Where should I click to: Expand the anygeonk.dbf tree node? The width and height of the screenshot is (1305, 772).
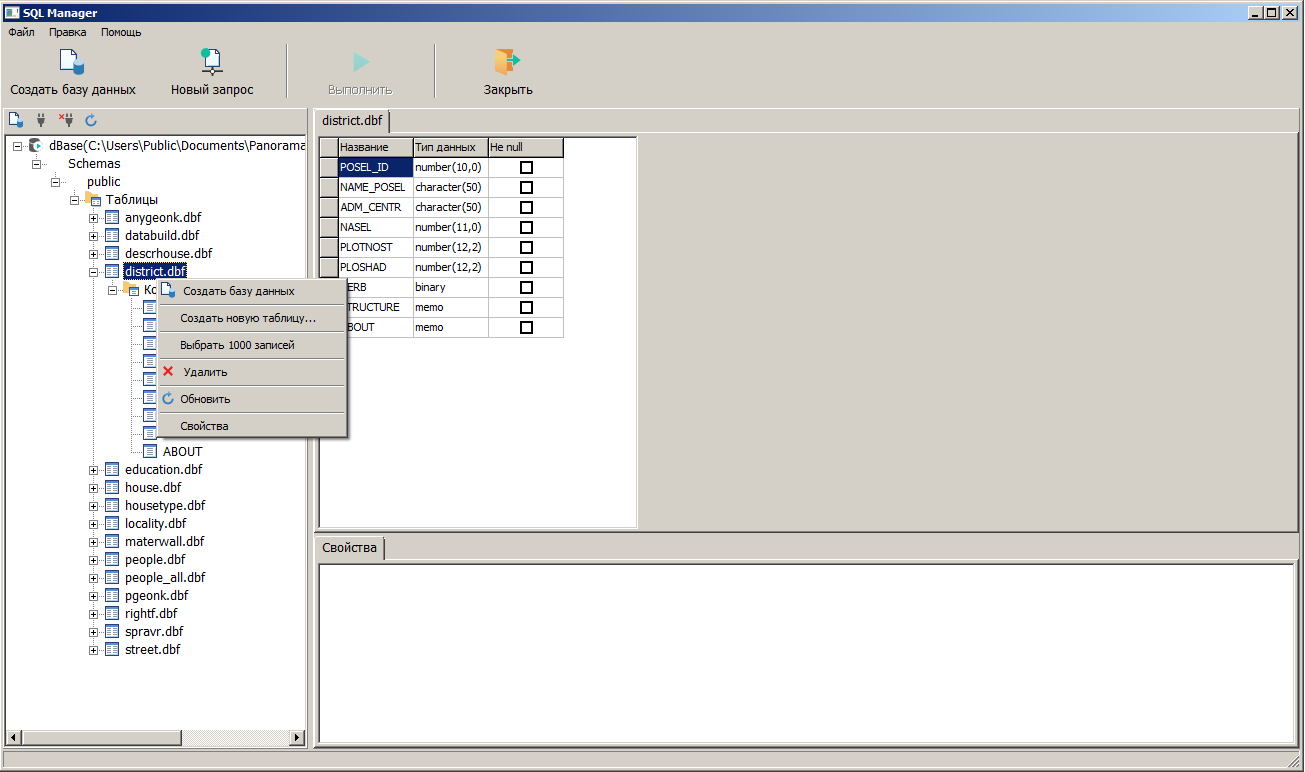coord(94,218)
